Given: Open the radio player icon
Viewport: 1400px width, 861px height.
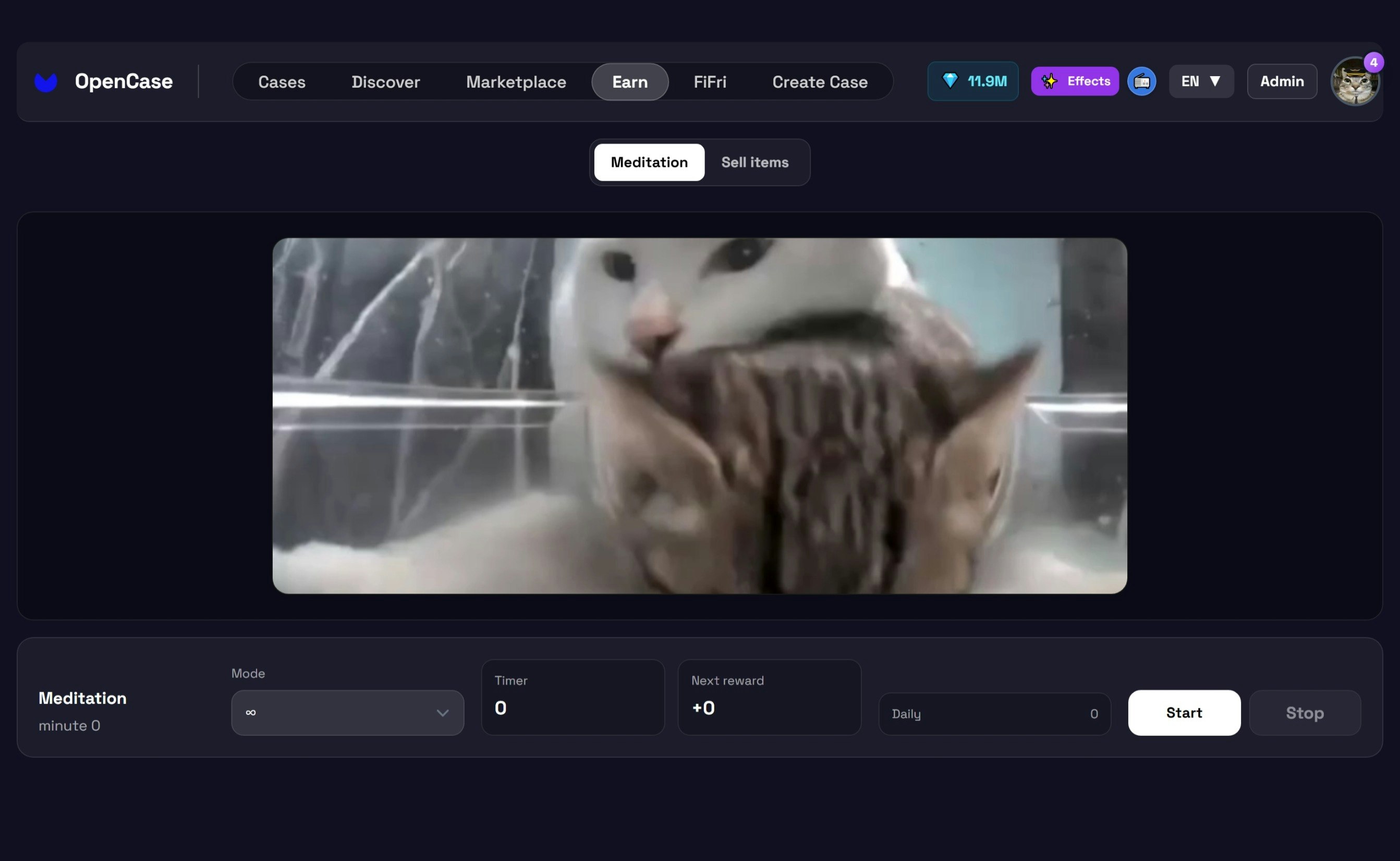Looking at the screenshot, I should pos(1142,81).
